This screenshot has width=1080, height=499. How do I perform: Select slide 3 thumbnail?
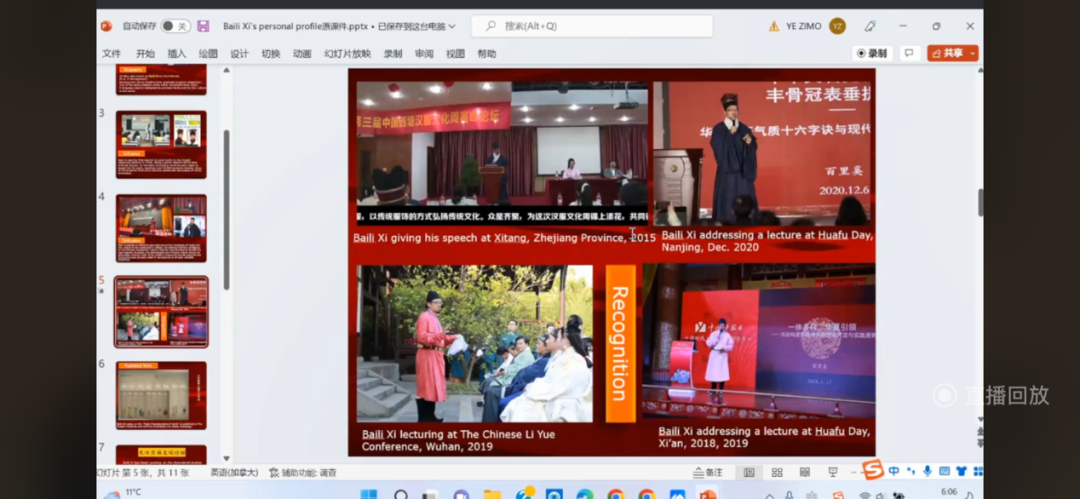pyautogui.click(x=161, y=144)
